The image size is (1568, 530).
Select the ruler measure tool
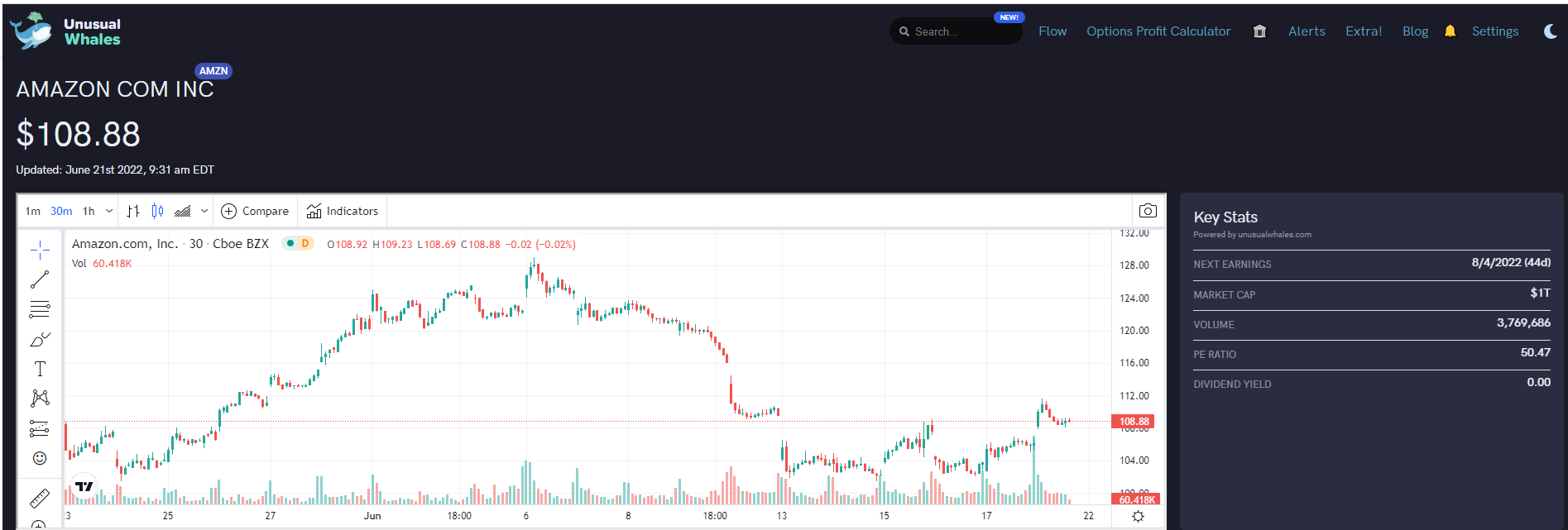pyautogui.click(x=40, y=498)
